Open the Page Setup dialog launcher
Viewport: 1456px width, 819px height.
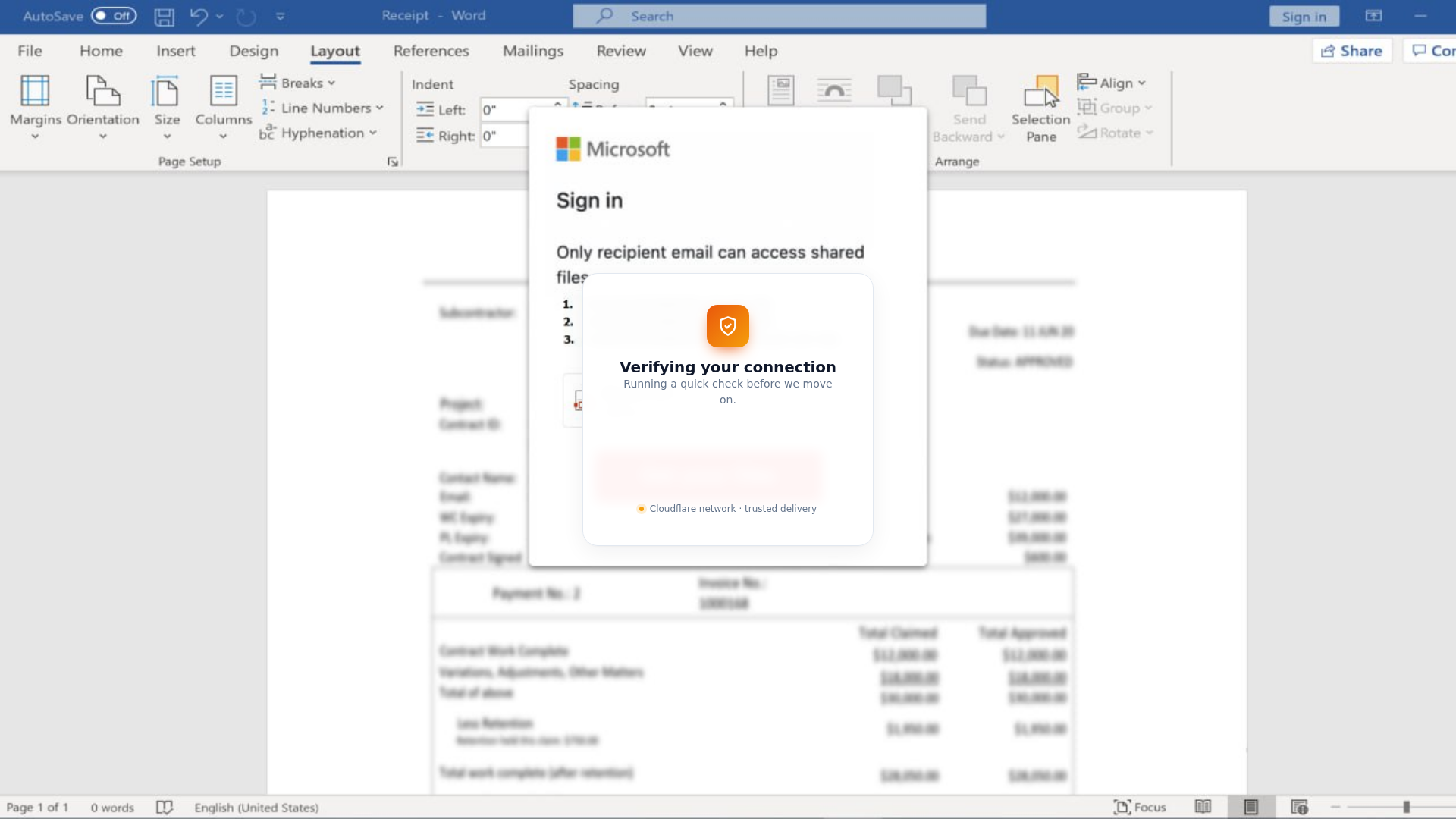392,162
